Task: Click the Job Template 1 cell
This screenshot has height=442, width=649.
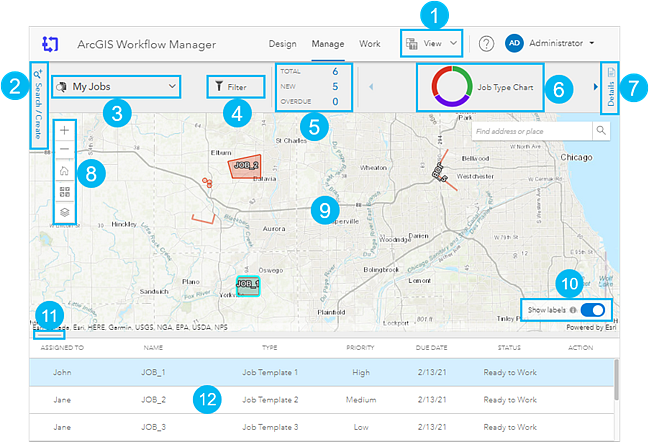Action: tap(270, 372)
